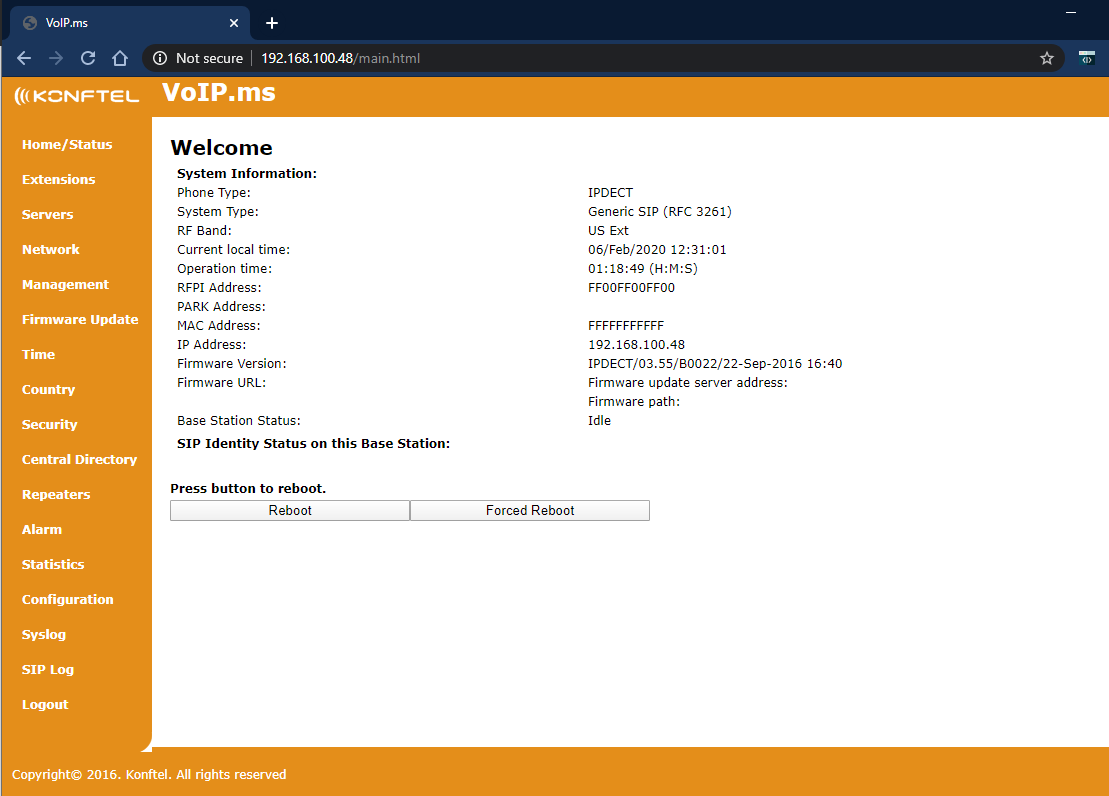Click the Generic SIP (RFC 3261) value
This screenshot has width=1109, height=796.
(660, 212)
